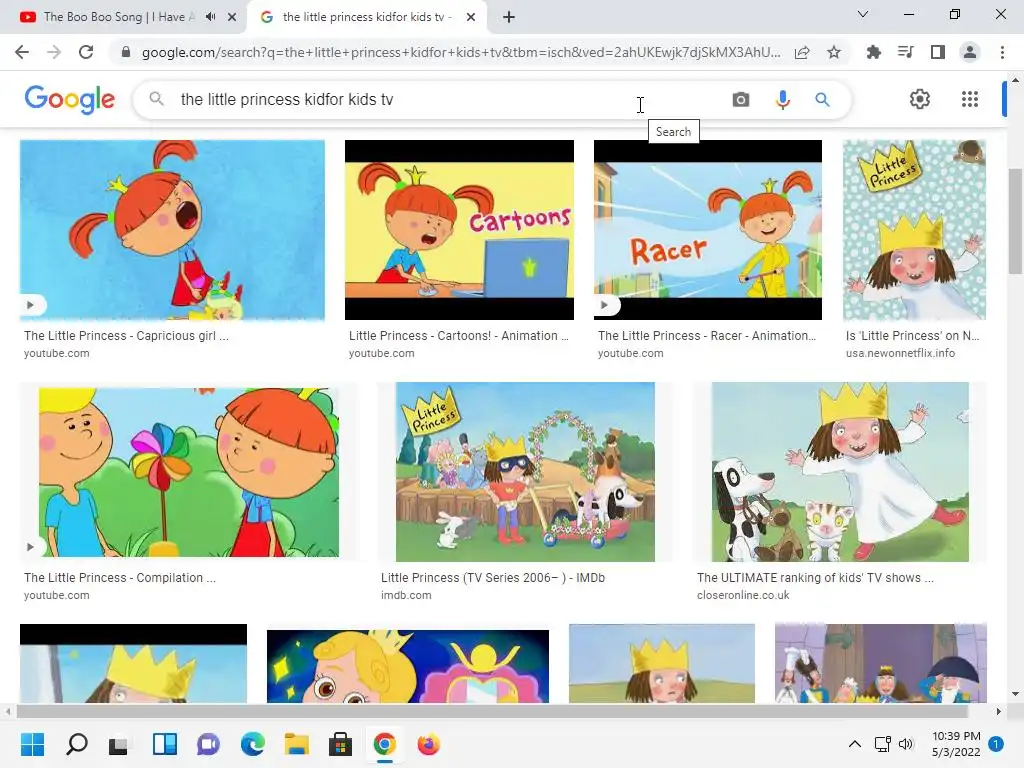The height and width of the screenshot is (768, 1024).
Task: Run the search with the blue magnifier button
Action: [x=822, y=99]
